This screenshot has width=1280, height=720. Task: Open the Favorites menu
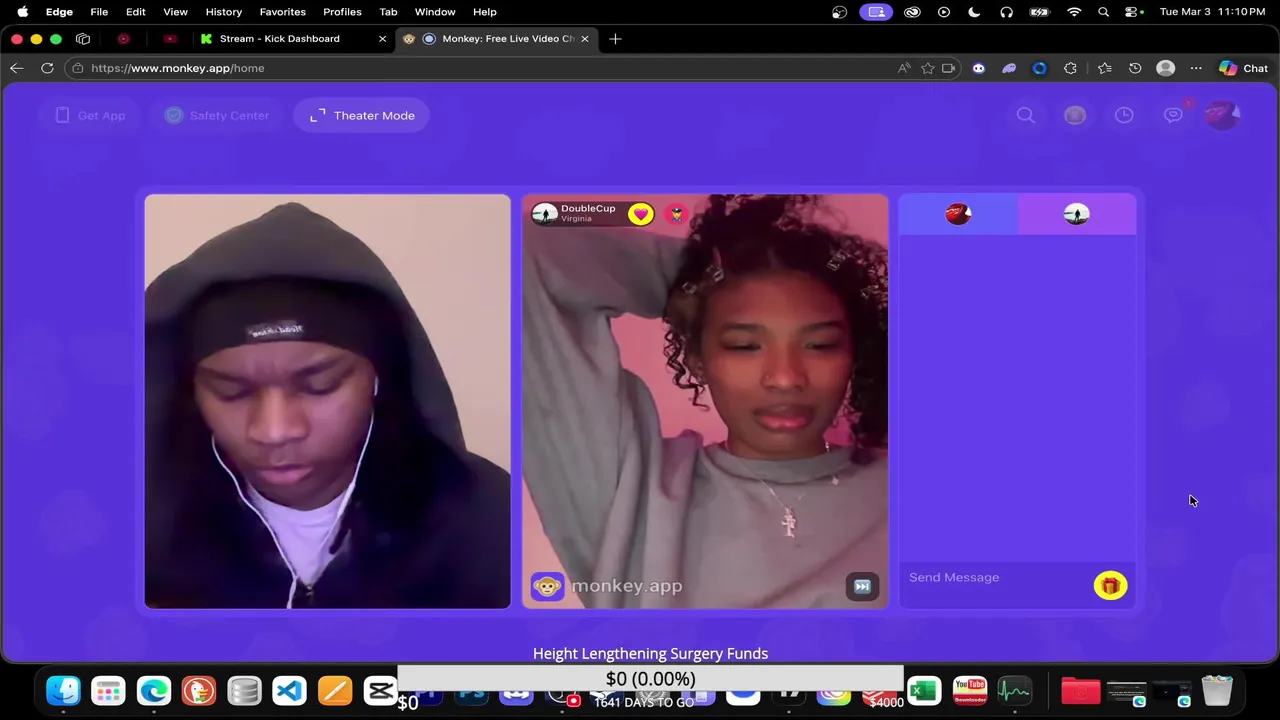pos(282,12)
